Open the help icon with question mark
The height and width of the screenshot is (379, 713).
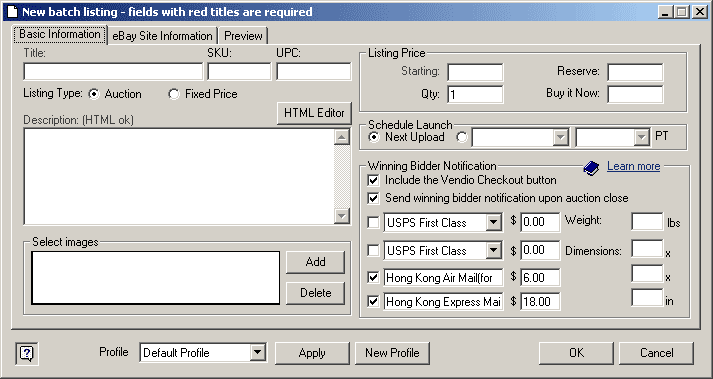point(27,353)
